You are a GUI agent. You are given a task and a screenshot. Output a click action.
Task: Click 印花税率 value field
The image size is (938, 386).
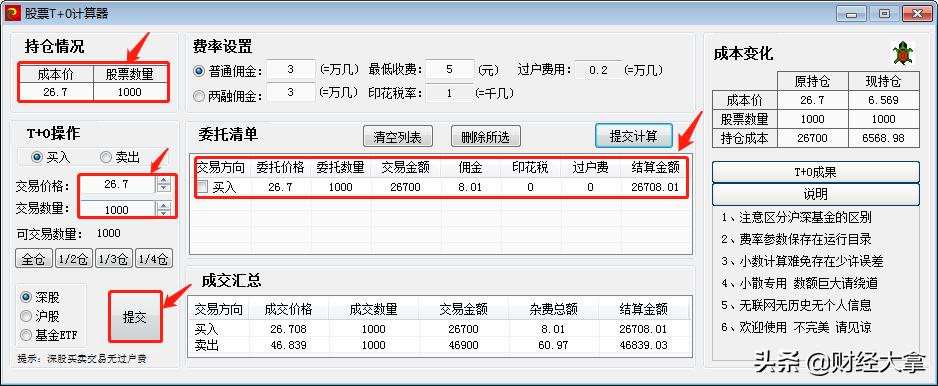point(450,93)
